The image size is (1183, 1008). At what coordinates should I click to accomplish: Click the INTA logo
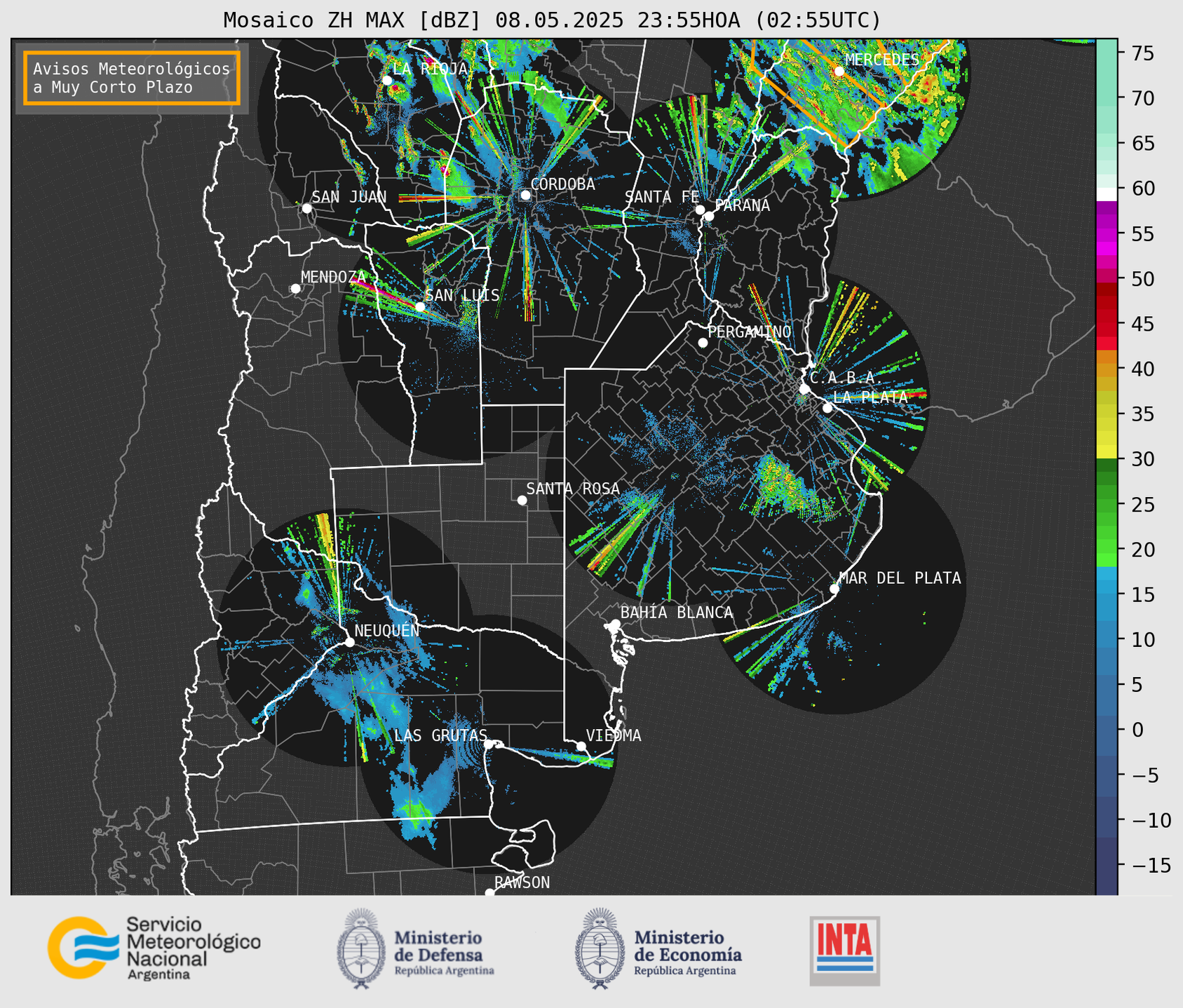pos(844,951)
